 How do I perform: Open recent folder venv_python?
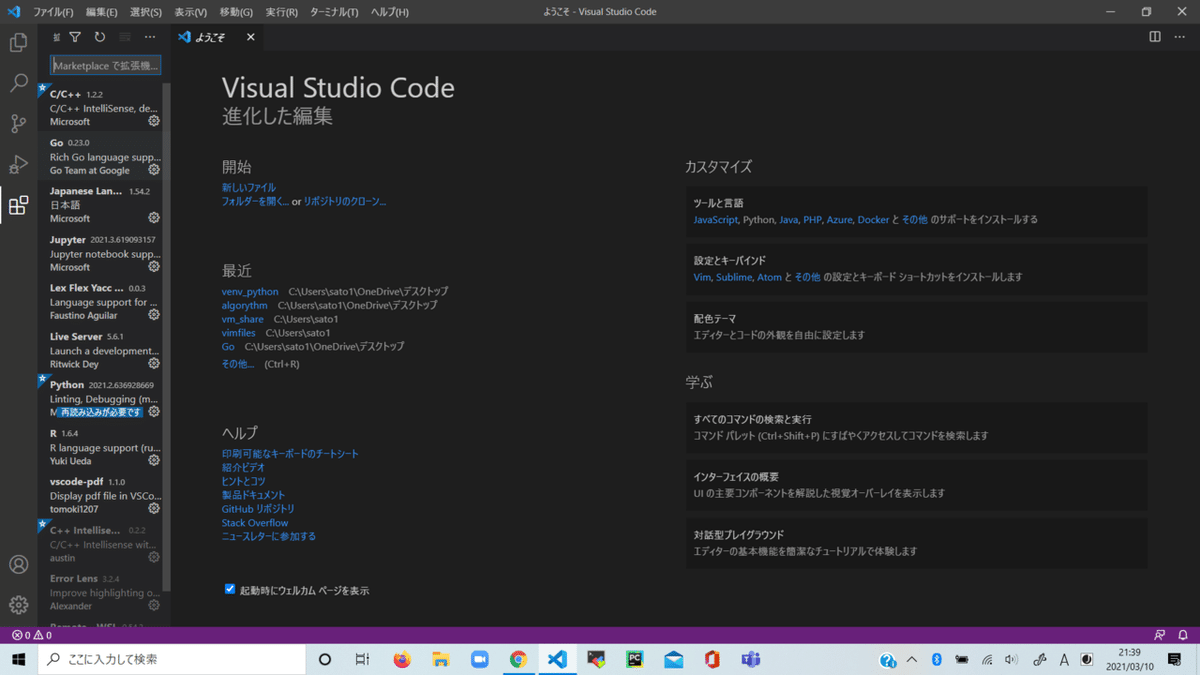point(250,291)
